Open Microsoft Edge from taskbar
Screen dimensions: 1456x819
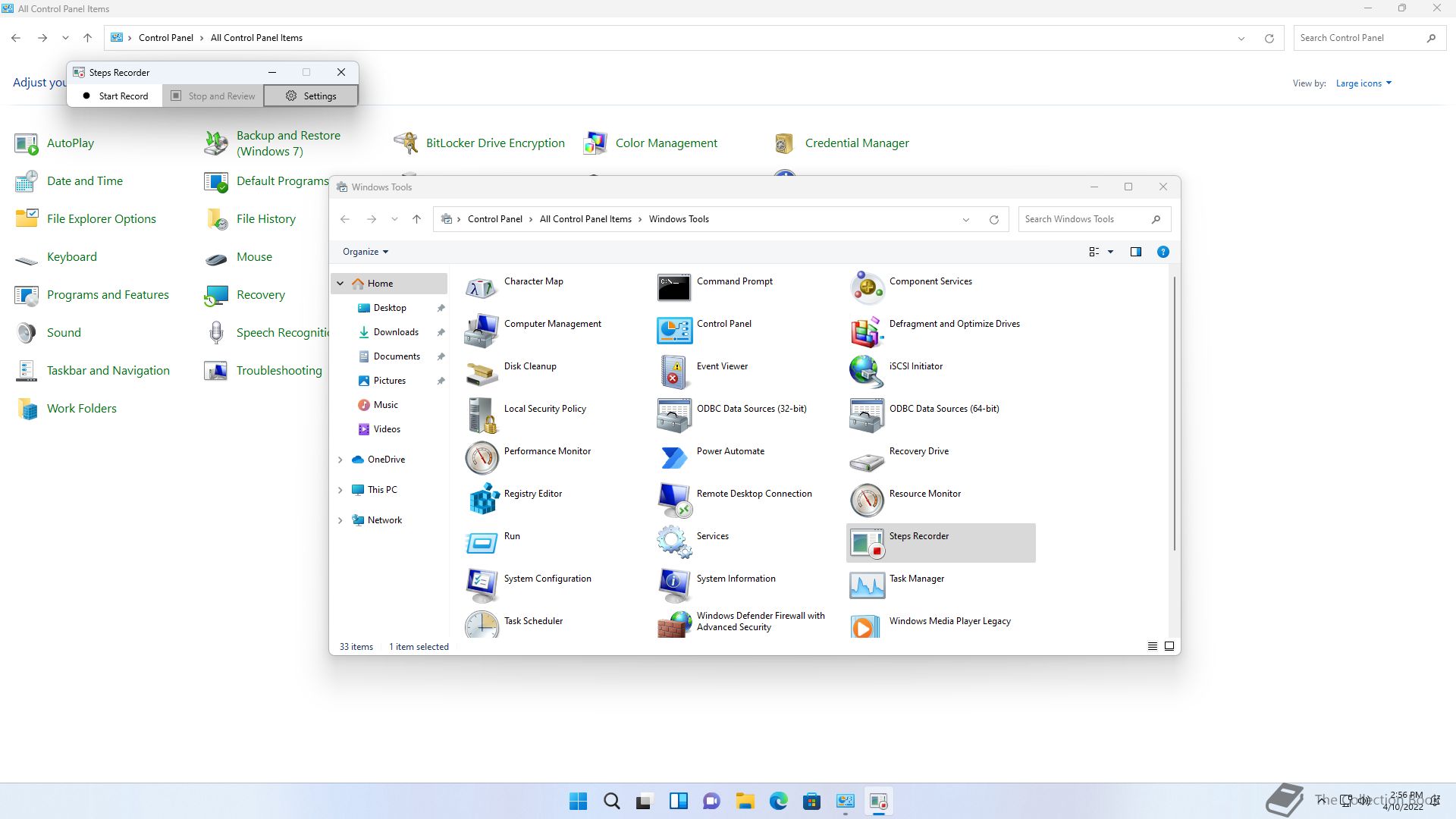coord(778,802)
